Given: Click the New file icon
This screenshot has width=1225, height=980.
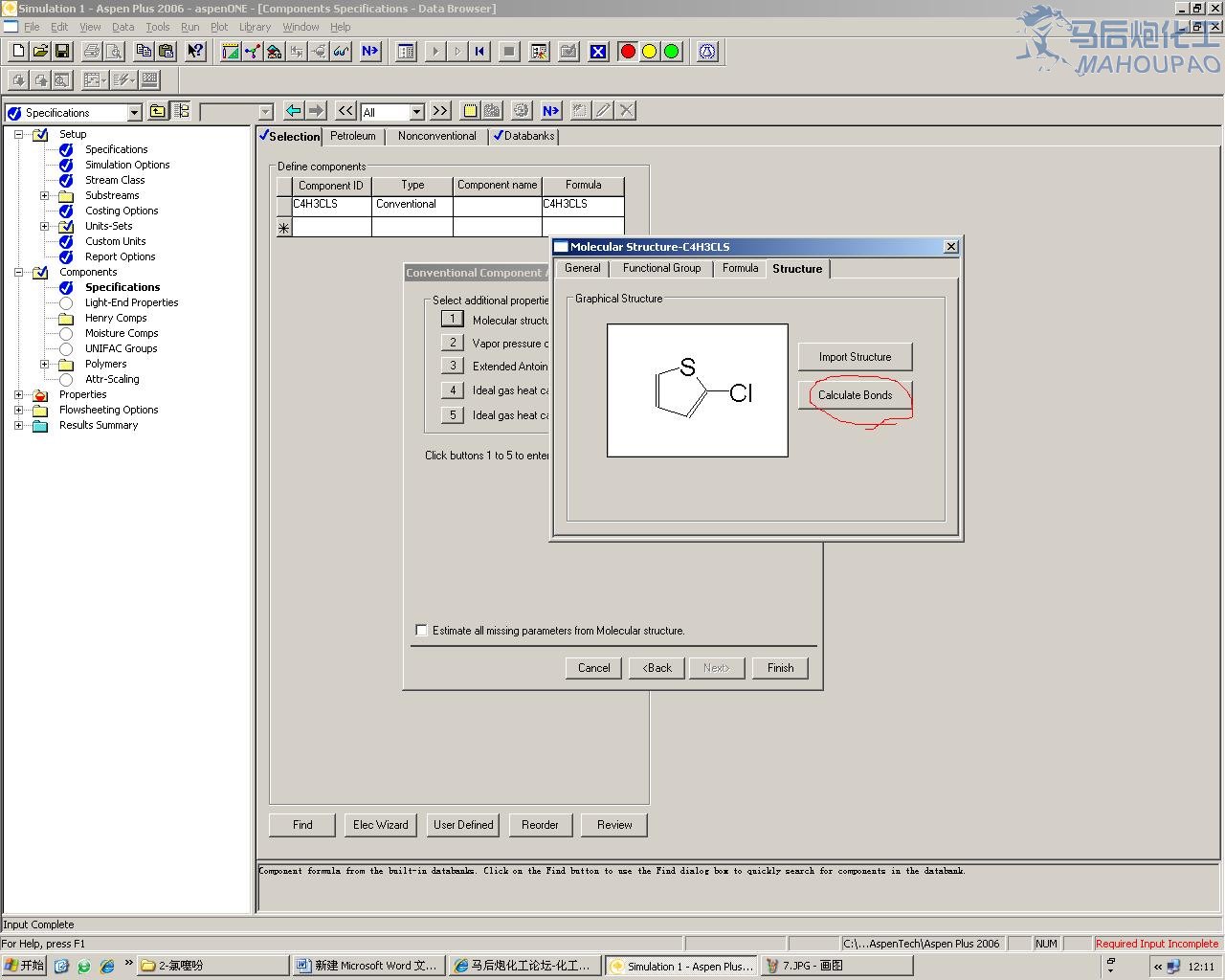Looking at the screenshot, I should coord(18,52).
